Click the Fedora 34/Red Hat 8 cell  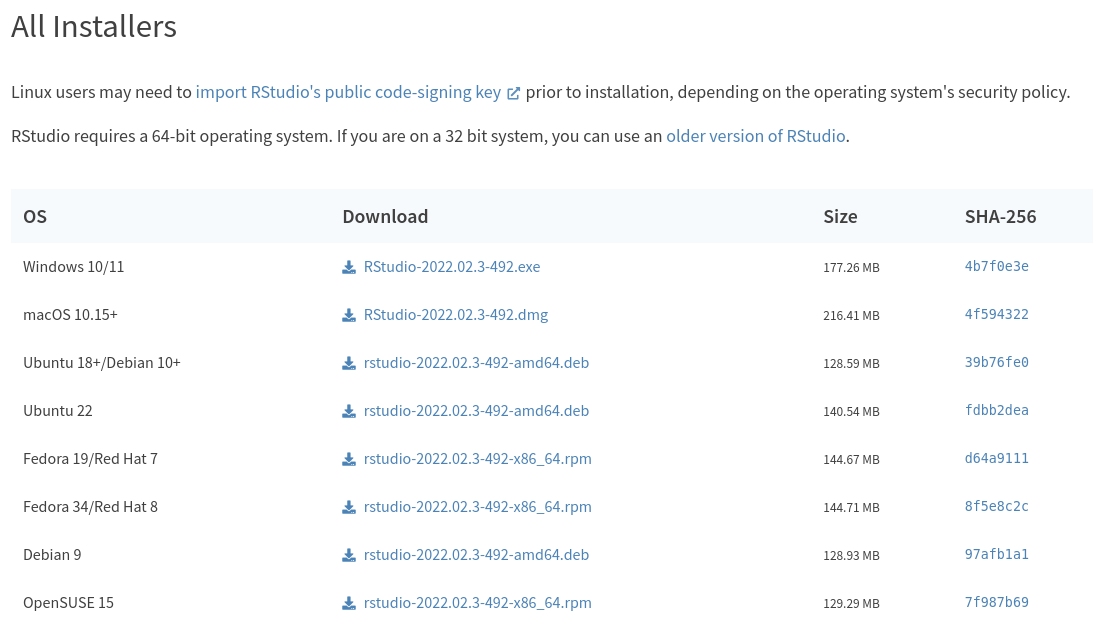click(91, 507)
